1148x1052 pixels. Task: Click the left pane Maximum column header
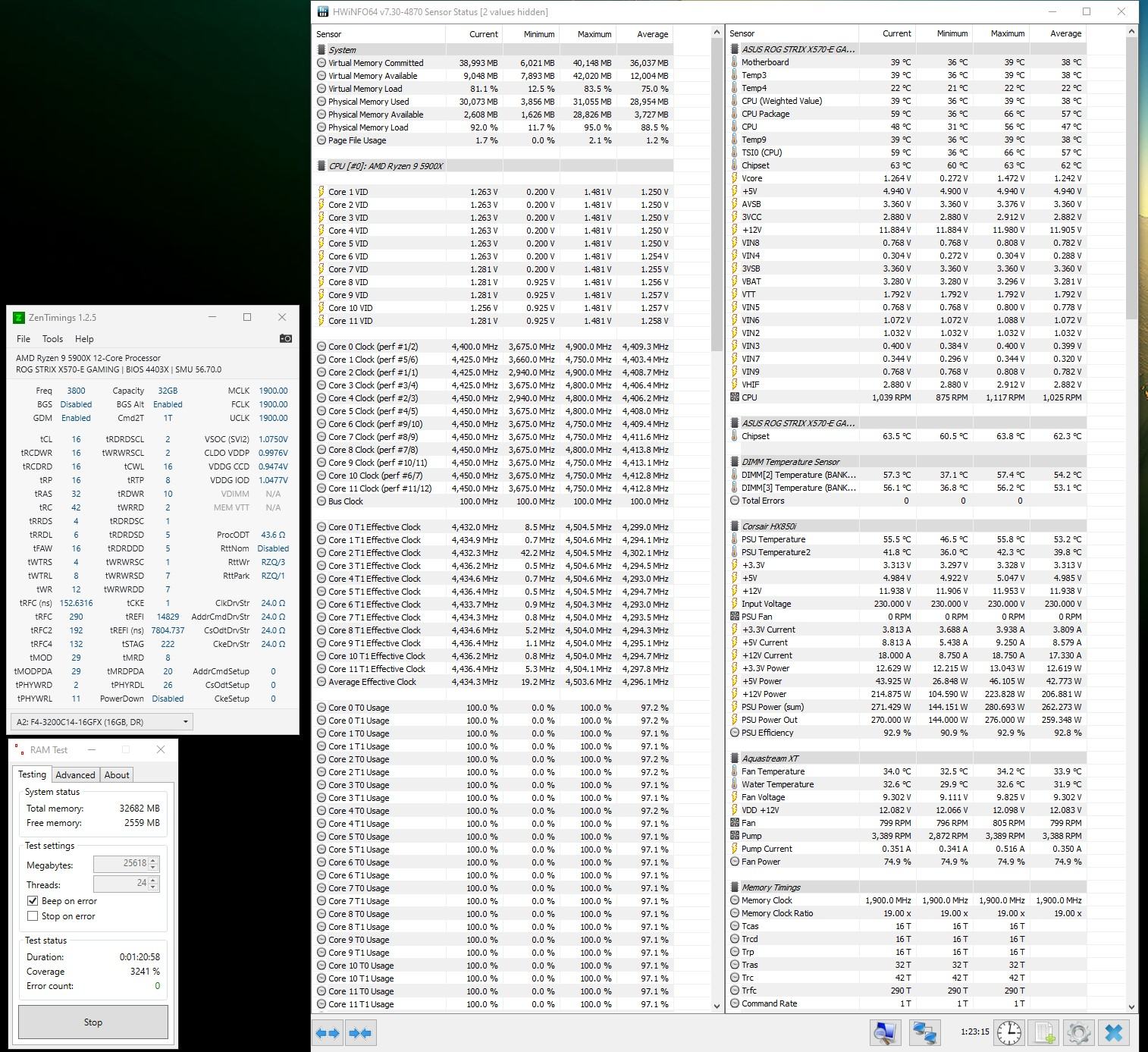588,34
